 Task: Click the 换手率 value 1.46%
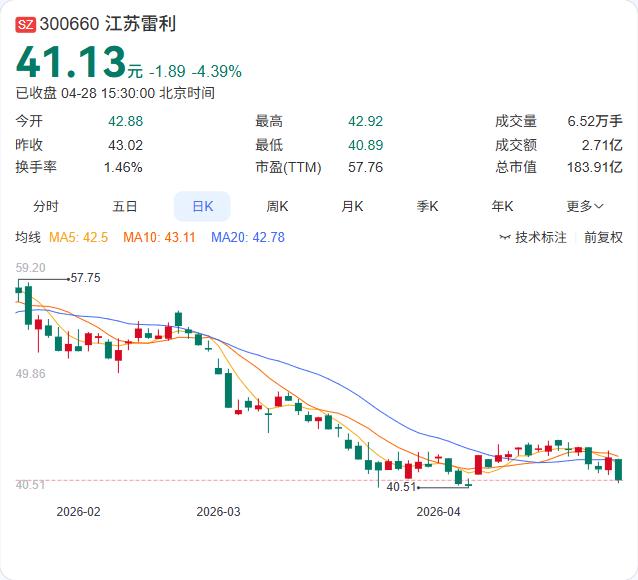click(x=123, y=167)
